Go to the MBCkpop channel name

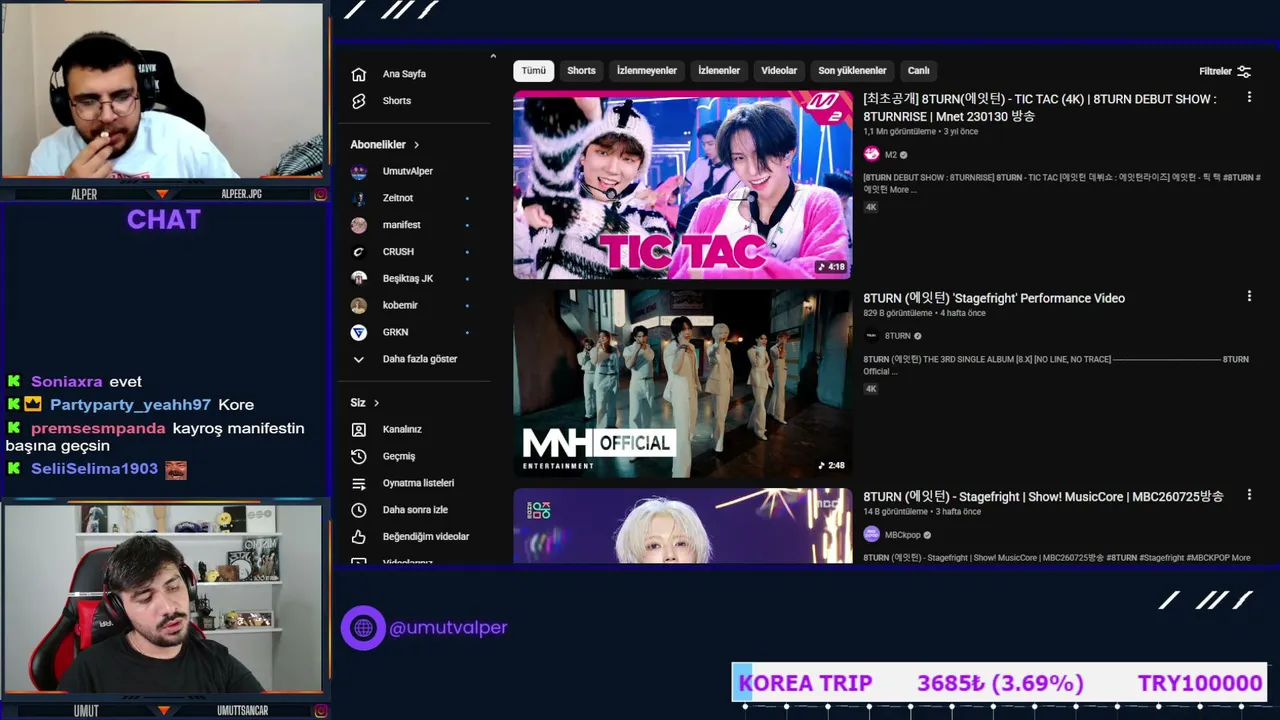[x=903, y=535]
